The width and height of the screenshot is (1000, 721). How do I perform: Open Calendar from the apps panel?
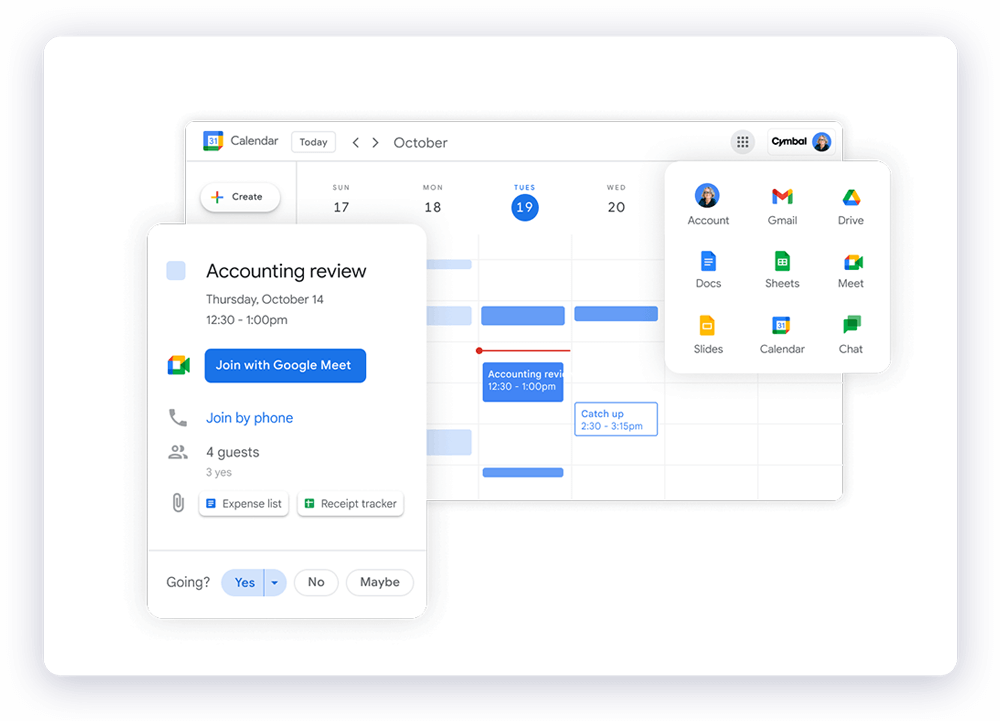782,335
